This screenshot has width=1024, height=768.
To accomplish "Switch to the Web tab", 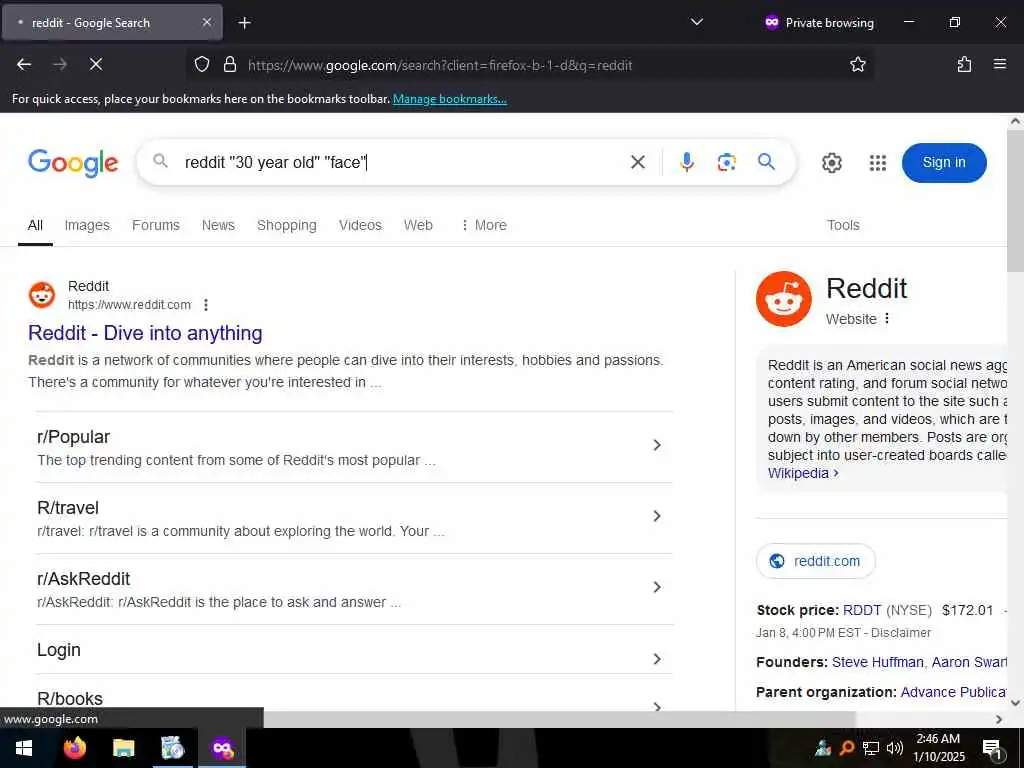I will [x=418, y=225].
